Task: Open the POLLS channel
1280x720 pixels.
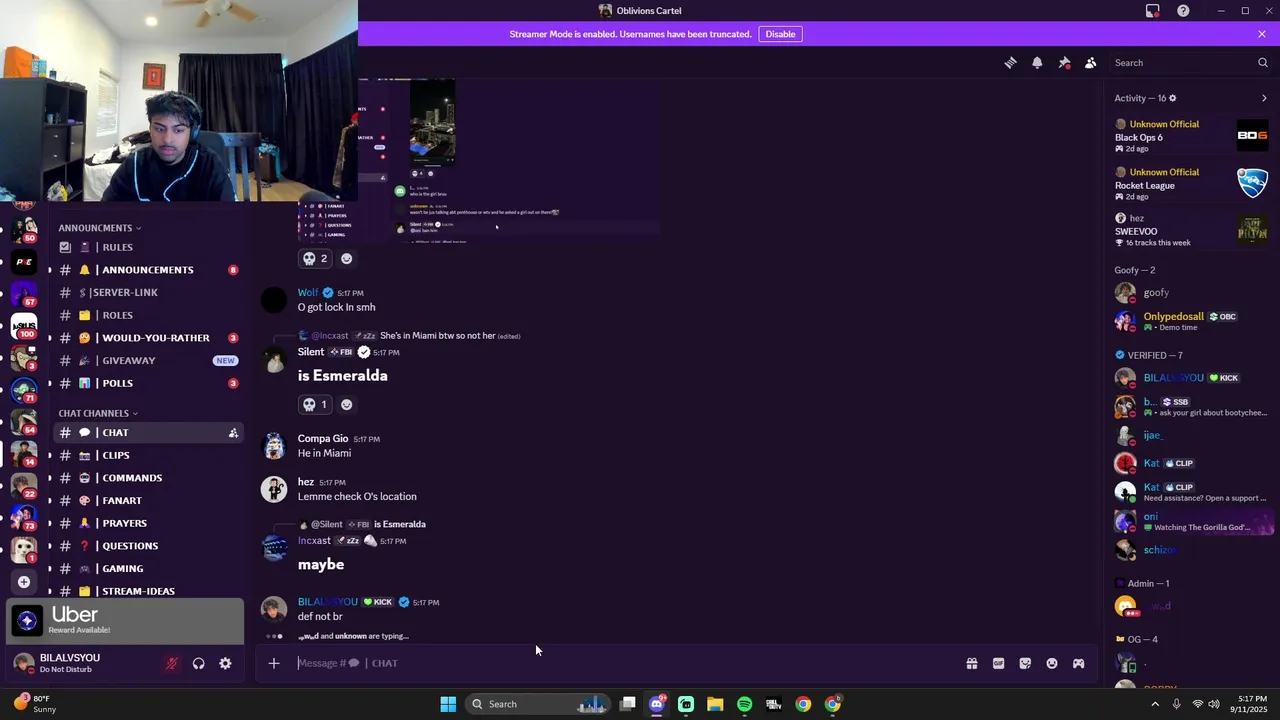Action: click(x=148, y=383)
